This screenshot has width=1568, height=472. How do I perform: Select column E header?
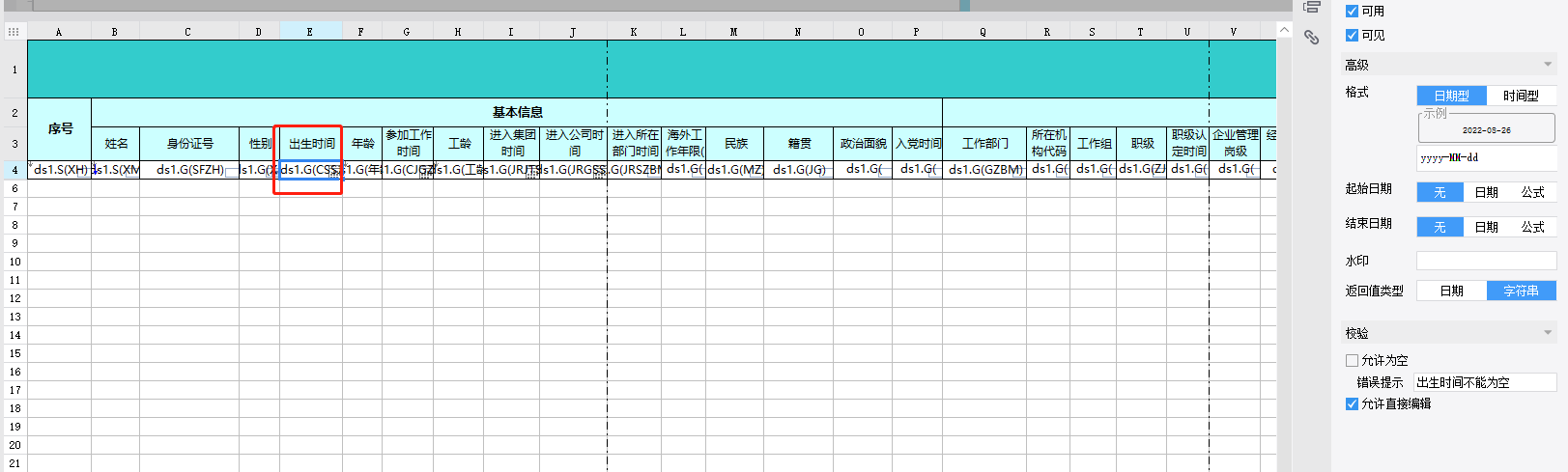click(310, 32)
